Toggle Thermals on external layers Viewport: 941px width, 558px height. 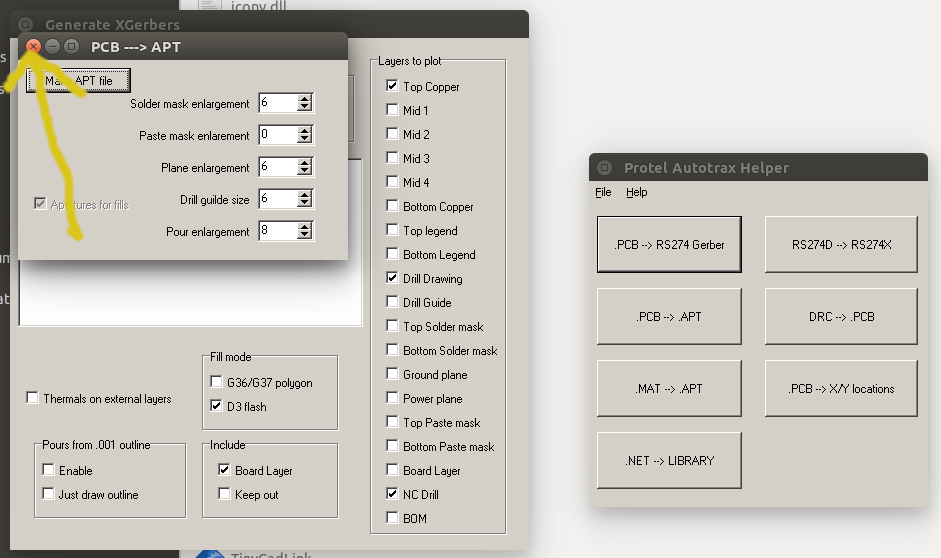(x=33, y=398)
